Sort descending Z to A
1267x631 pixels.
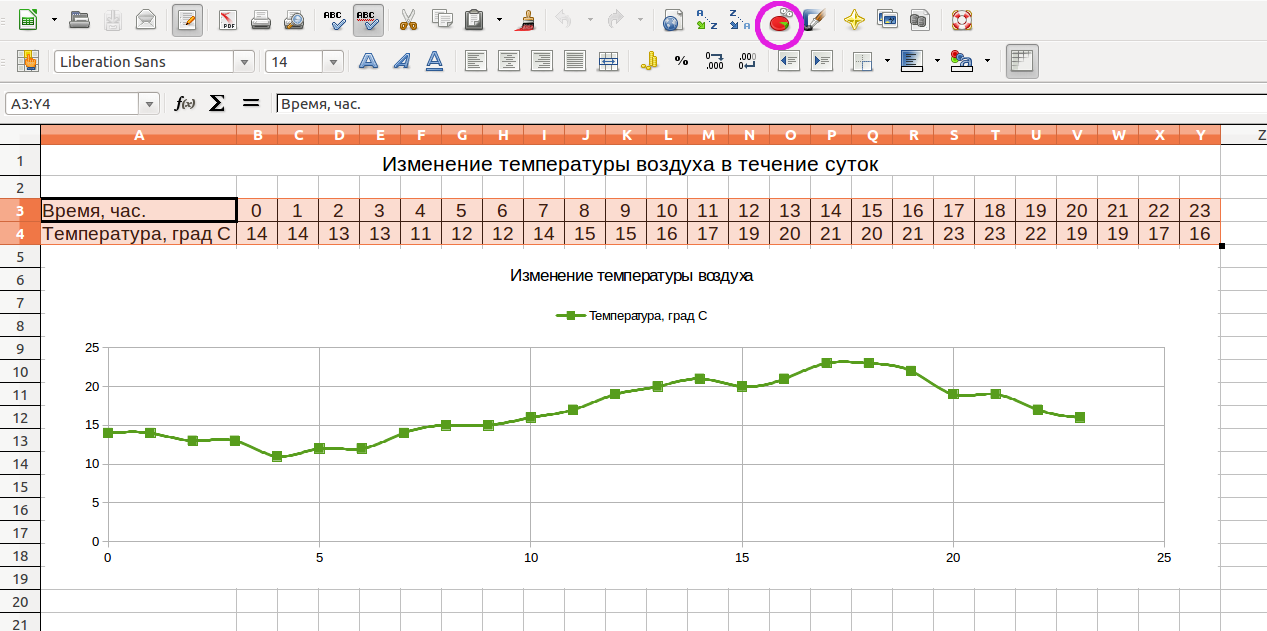point(739,19)
